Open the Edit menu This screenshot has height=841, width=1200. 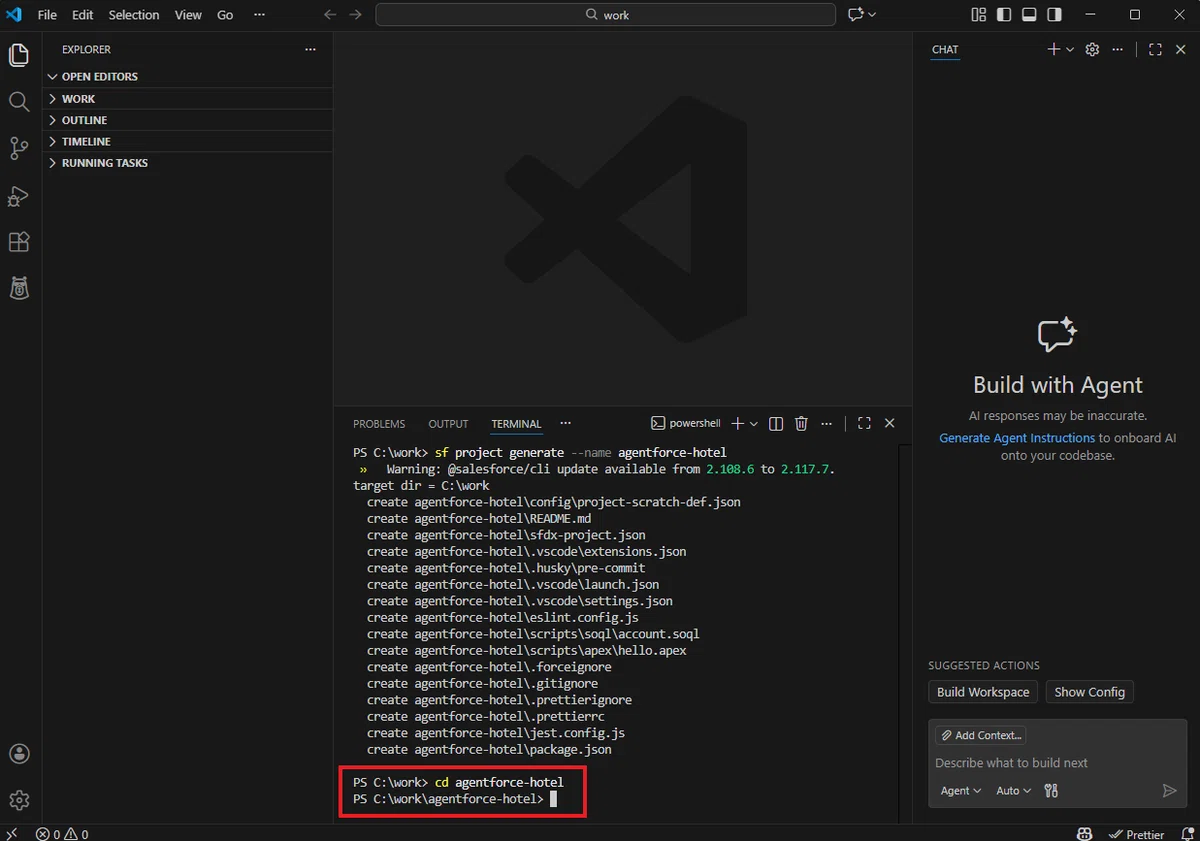(x=83, y=15)
